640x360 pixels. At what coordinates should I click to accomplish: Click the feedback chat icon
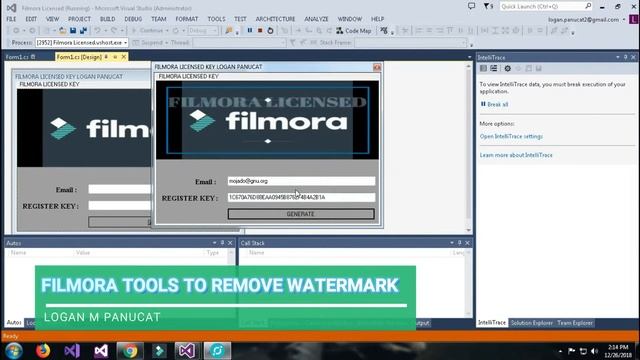pos(471,6)
